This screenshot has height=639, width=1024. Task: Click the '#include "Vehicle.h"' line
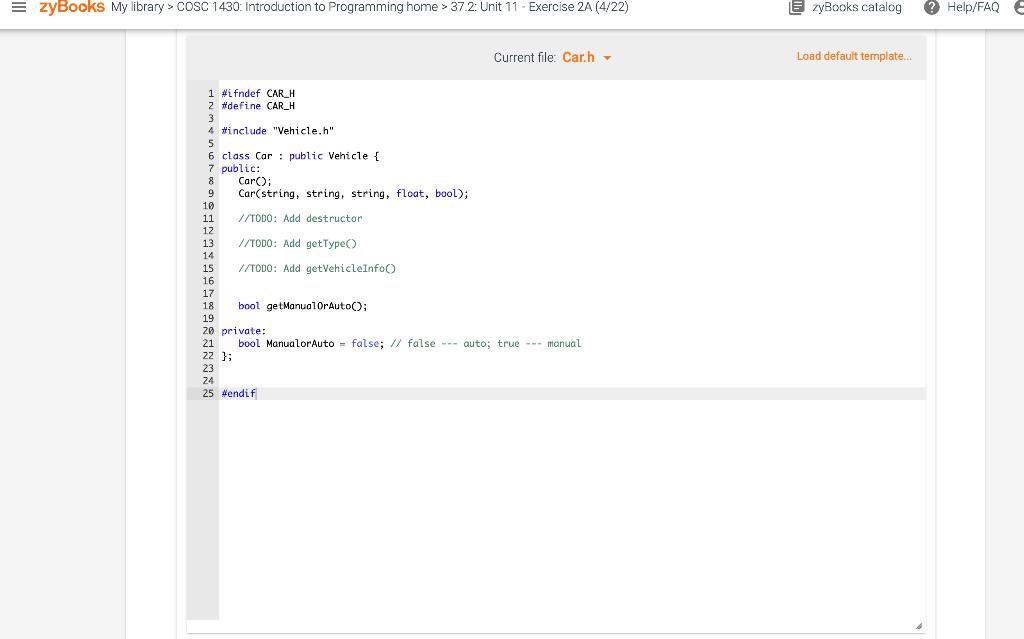pyautogui.click(x=278, y=131)
